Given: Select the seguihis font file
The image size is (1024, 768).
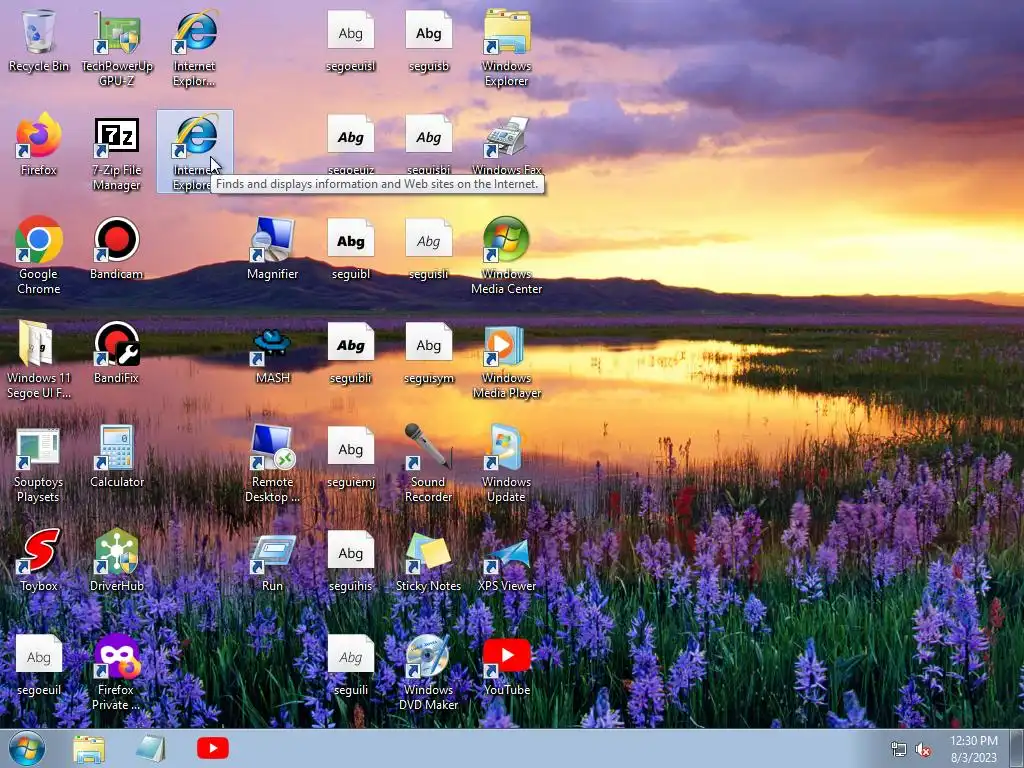Looking at the screenshot, I should (351, 560).
